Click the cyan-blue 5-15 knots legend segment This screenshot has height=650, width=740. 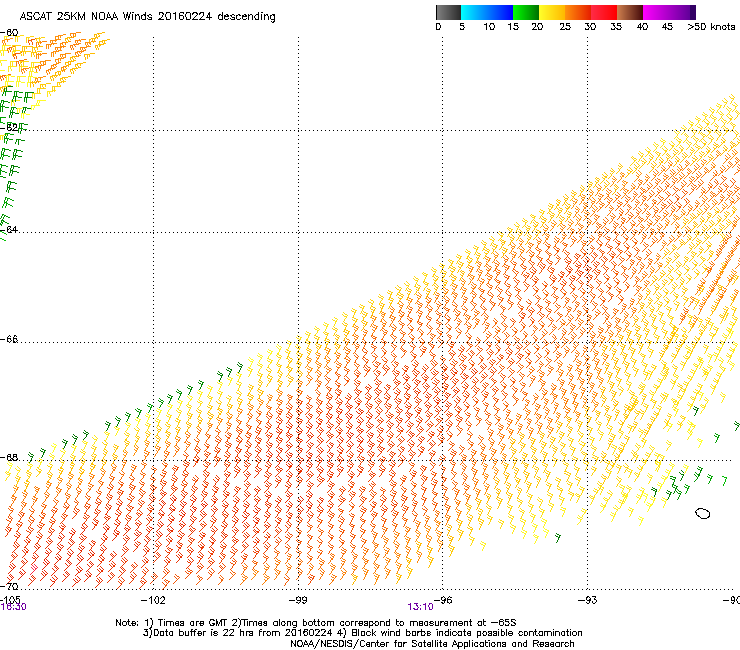tap(487, 12)
